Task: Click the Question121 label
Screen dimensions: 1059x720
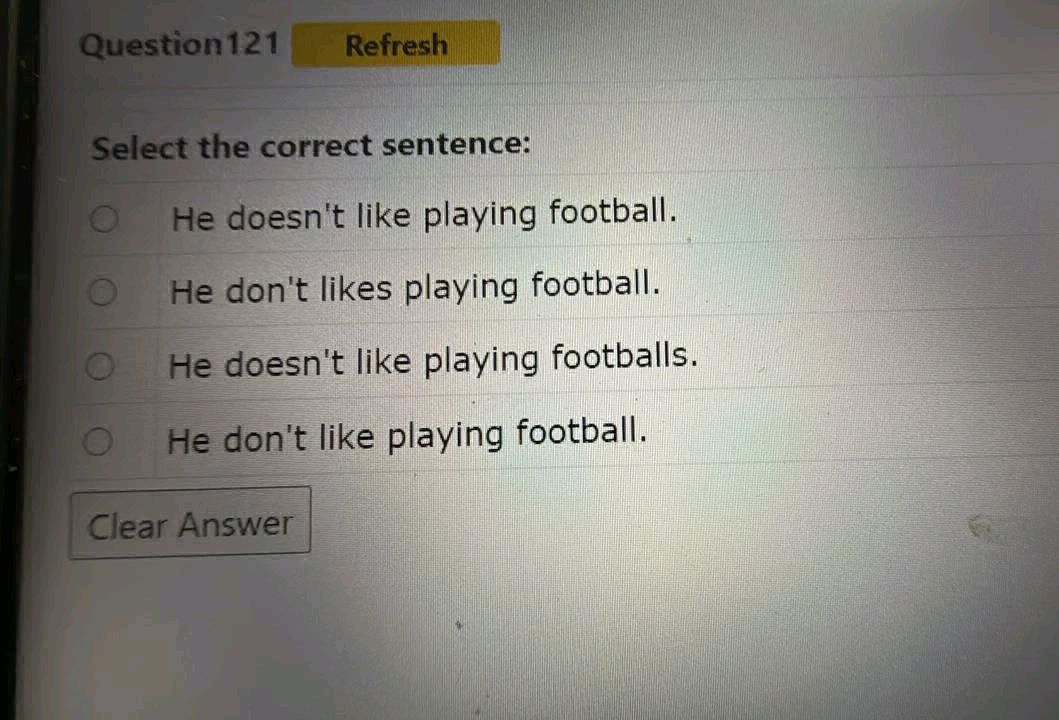Action: (x=179, y=44)
